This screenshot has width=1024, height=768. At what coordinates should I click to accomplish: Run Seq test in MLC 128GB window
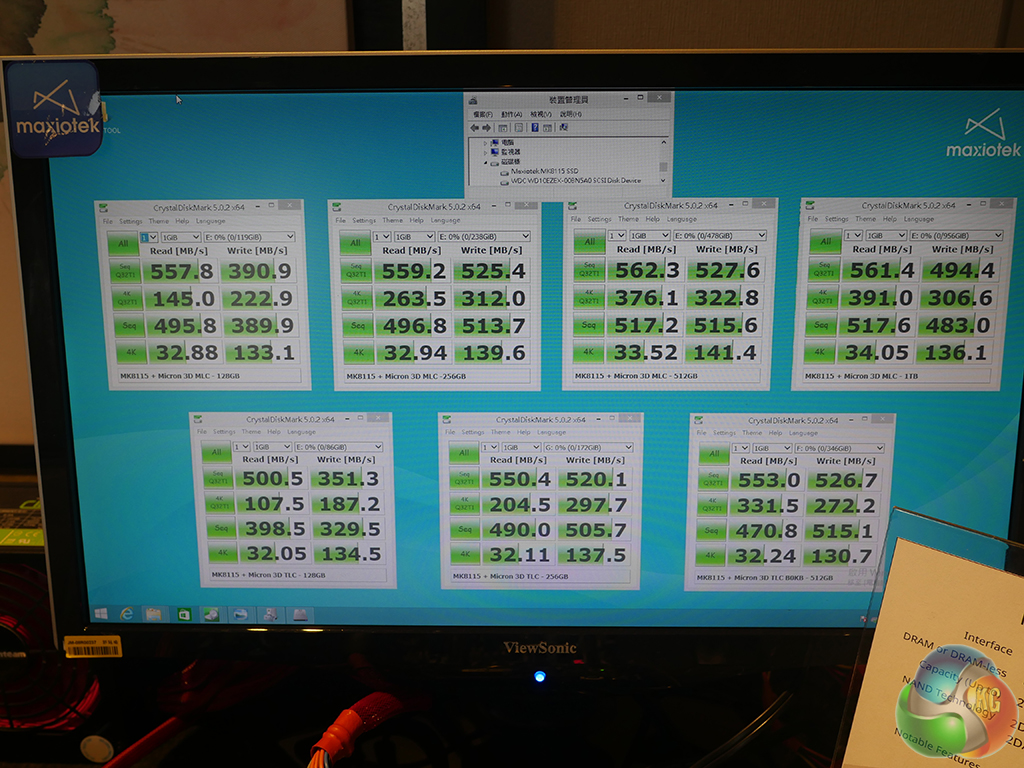tap(129, 326)
